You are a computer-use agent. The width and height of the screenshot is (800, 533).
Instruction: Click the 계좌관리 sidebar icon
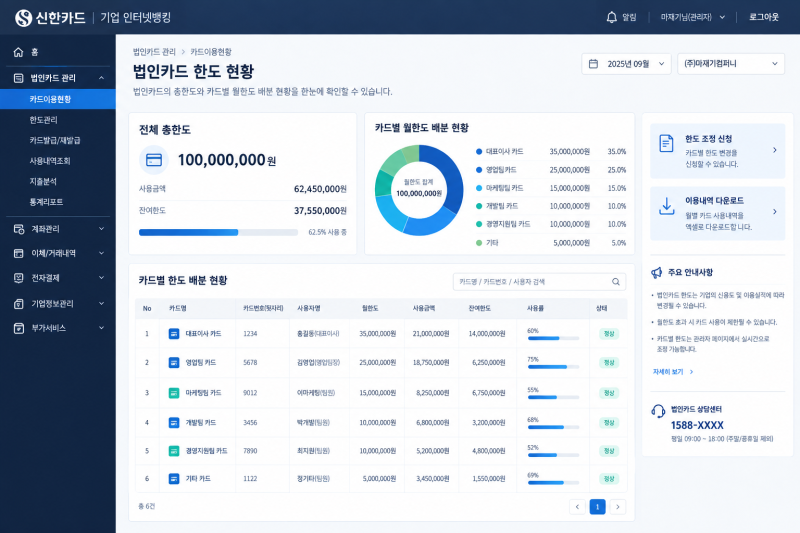[18, 229]
